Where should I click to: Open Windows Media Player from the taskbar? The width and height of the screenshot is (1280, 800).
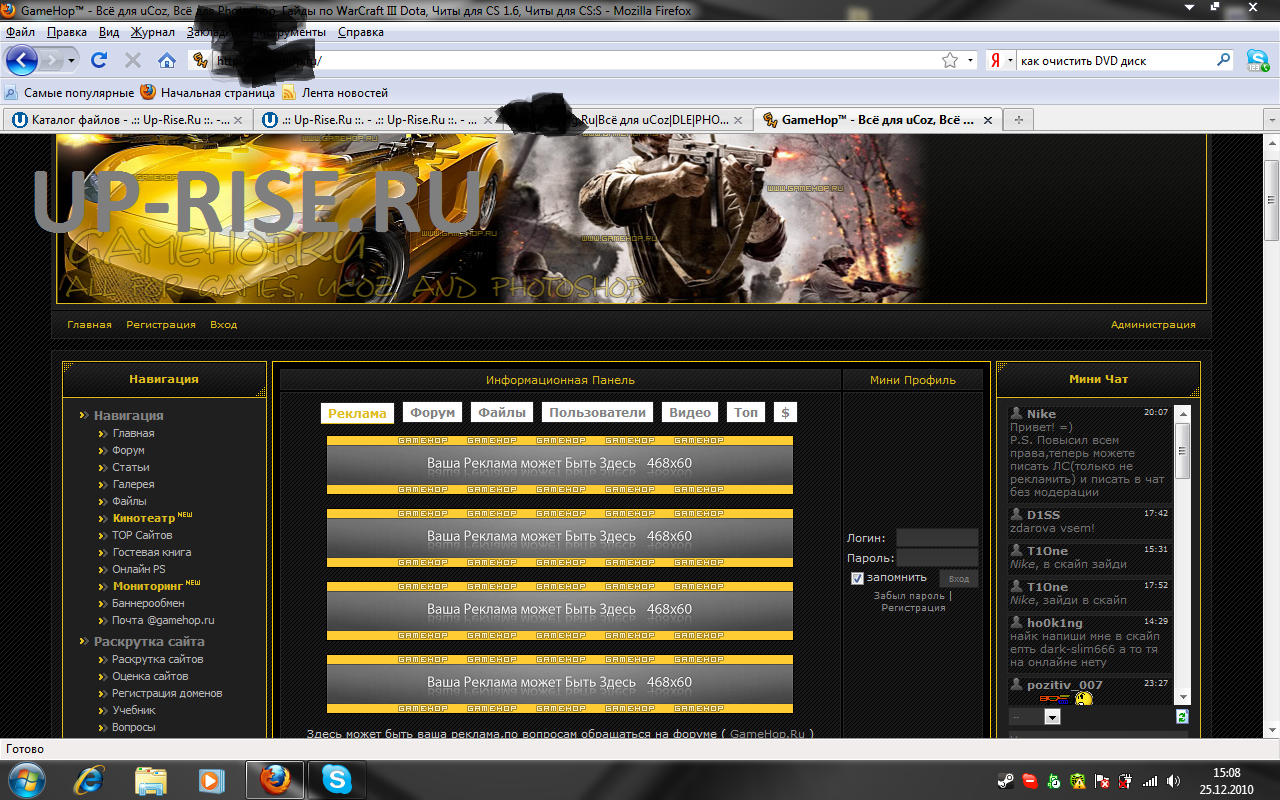coord(211,779)
